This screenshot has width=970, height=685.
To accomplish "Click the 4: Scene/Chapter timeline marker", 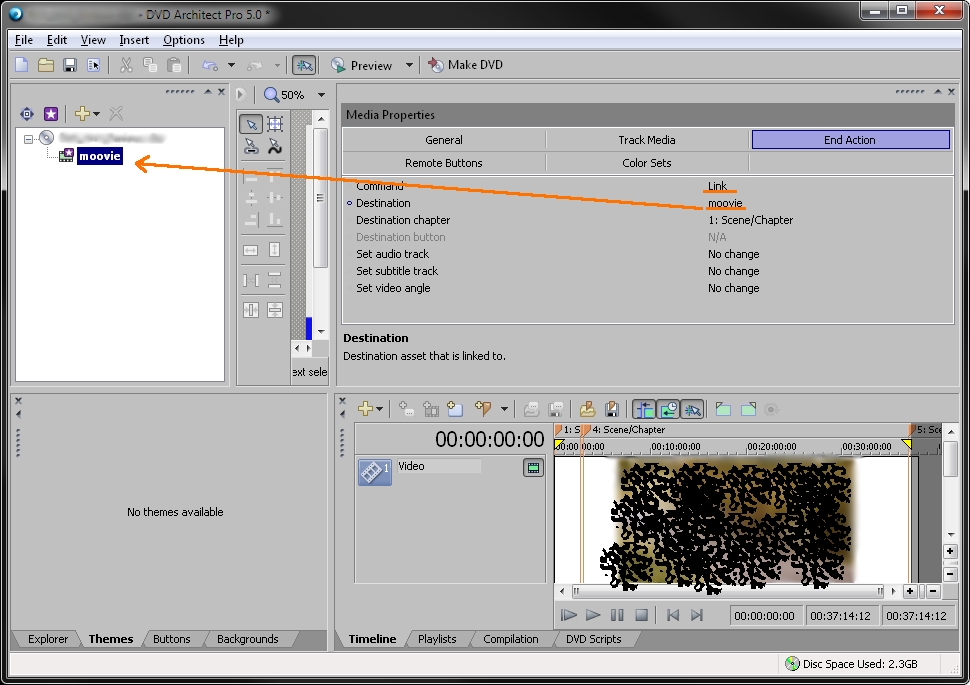I will point(625,429).
